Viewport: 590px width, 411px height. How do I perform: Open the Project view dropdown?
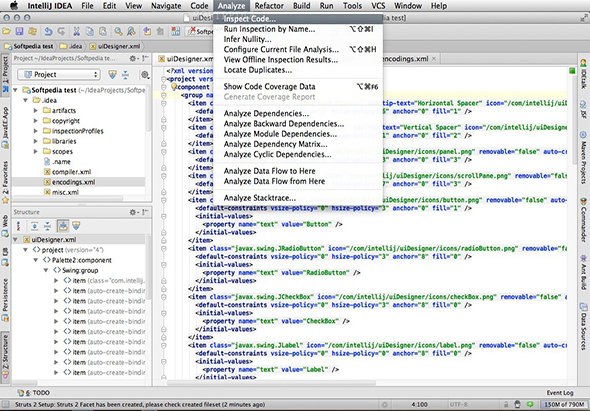58,75
